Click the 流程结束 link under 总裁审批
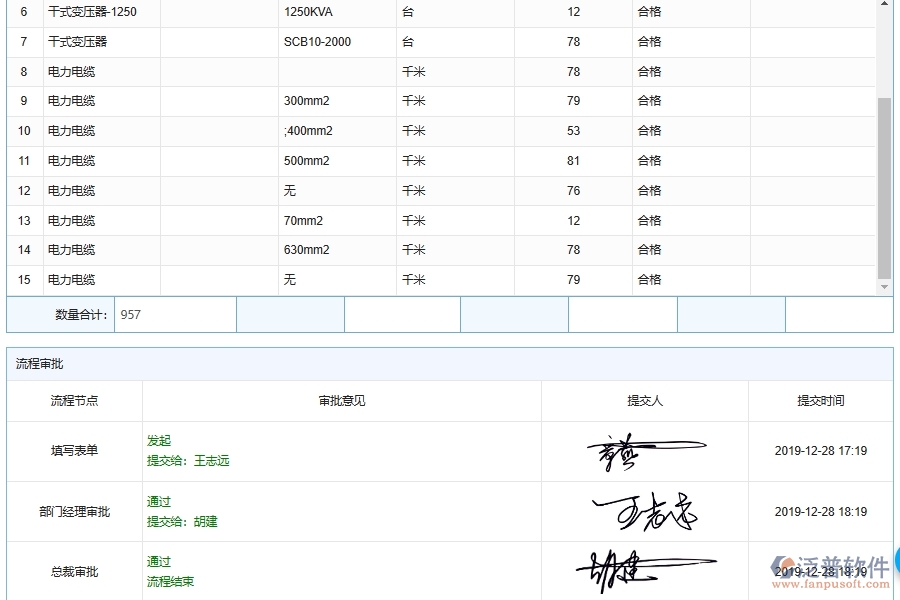The width and height of the screenshot is (900, 600). tap(169, 581)
